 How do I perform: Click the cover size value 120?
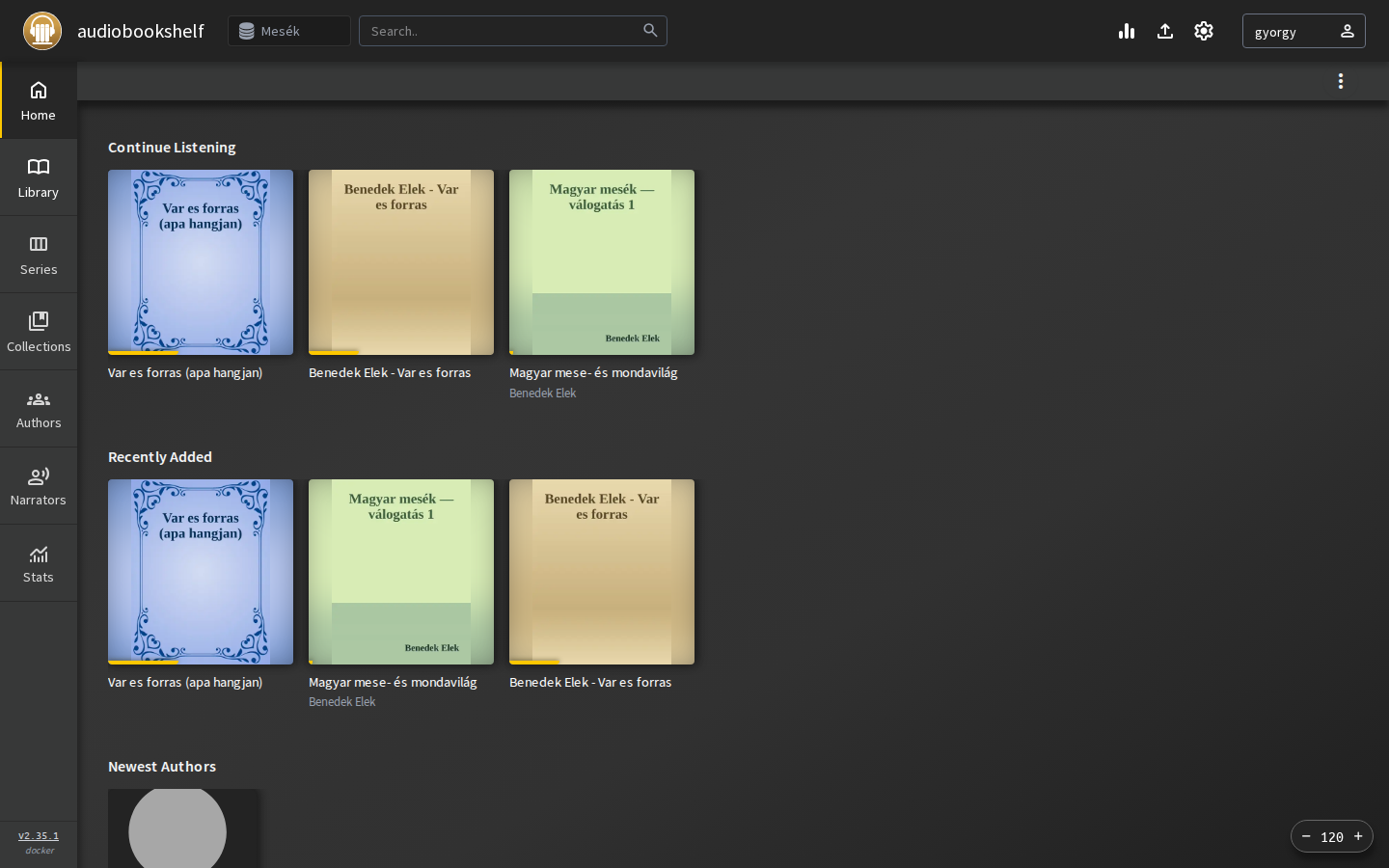tap(1332, 836)
